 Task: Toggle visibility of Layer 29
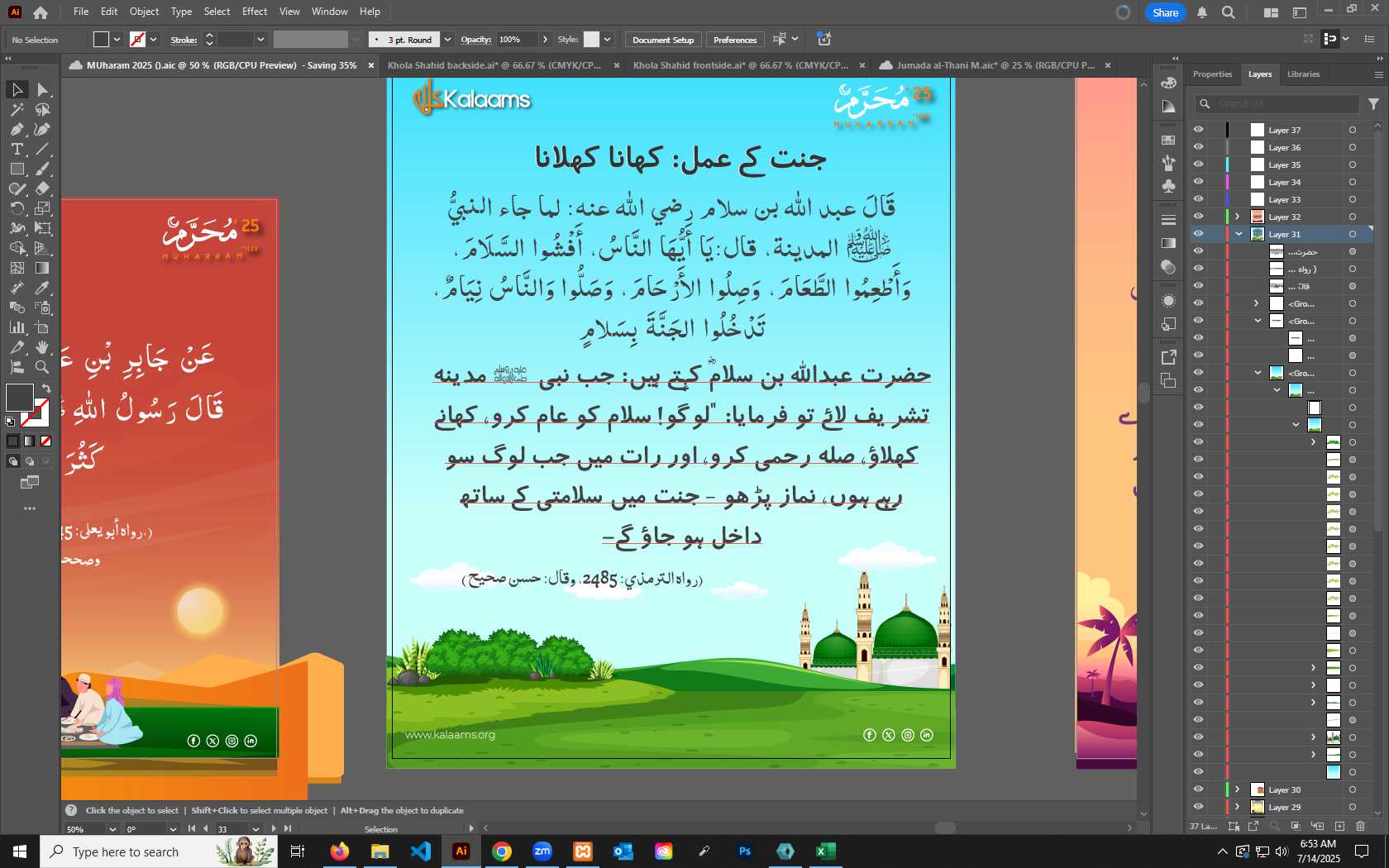coord(1198,807)
